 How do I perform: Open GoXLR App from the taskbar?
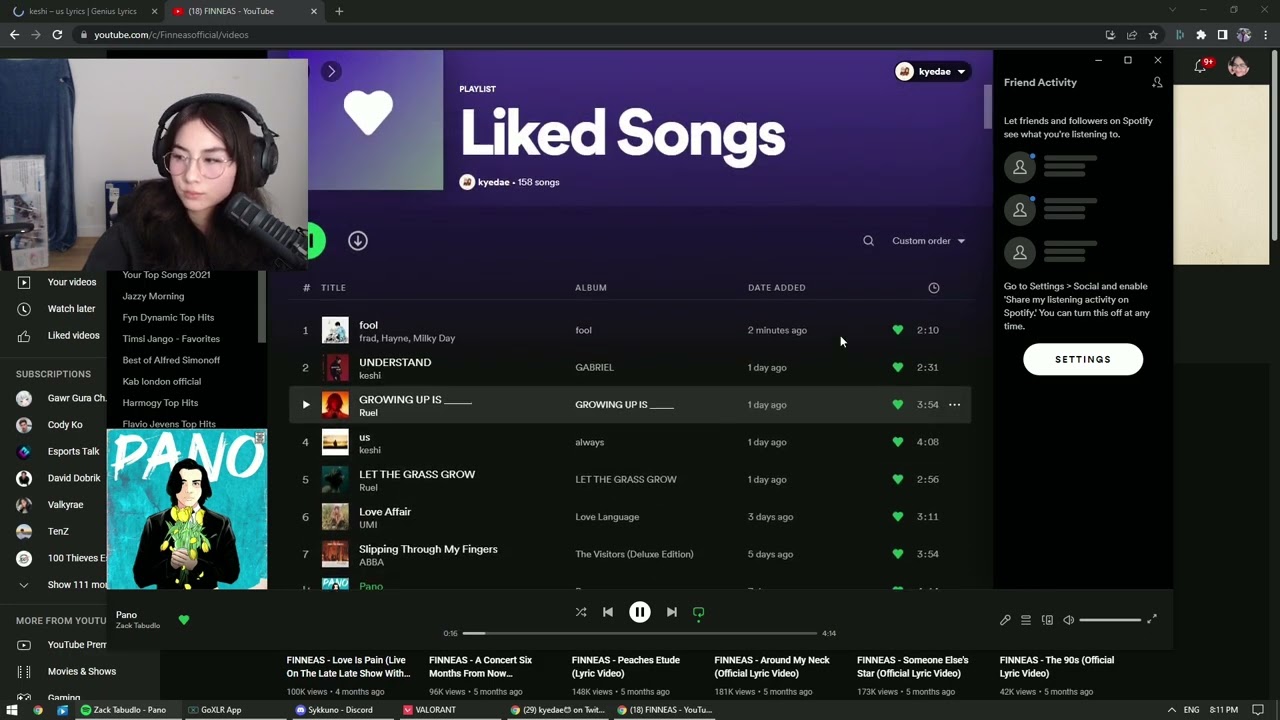[215, 710]
